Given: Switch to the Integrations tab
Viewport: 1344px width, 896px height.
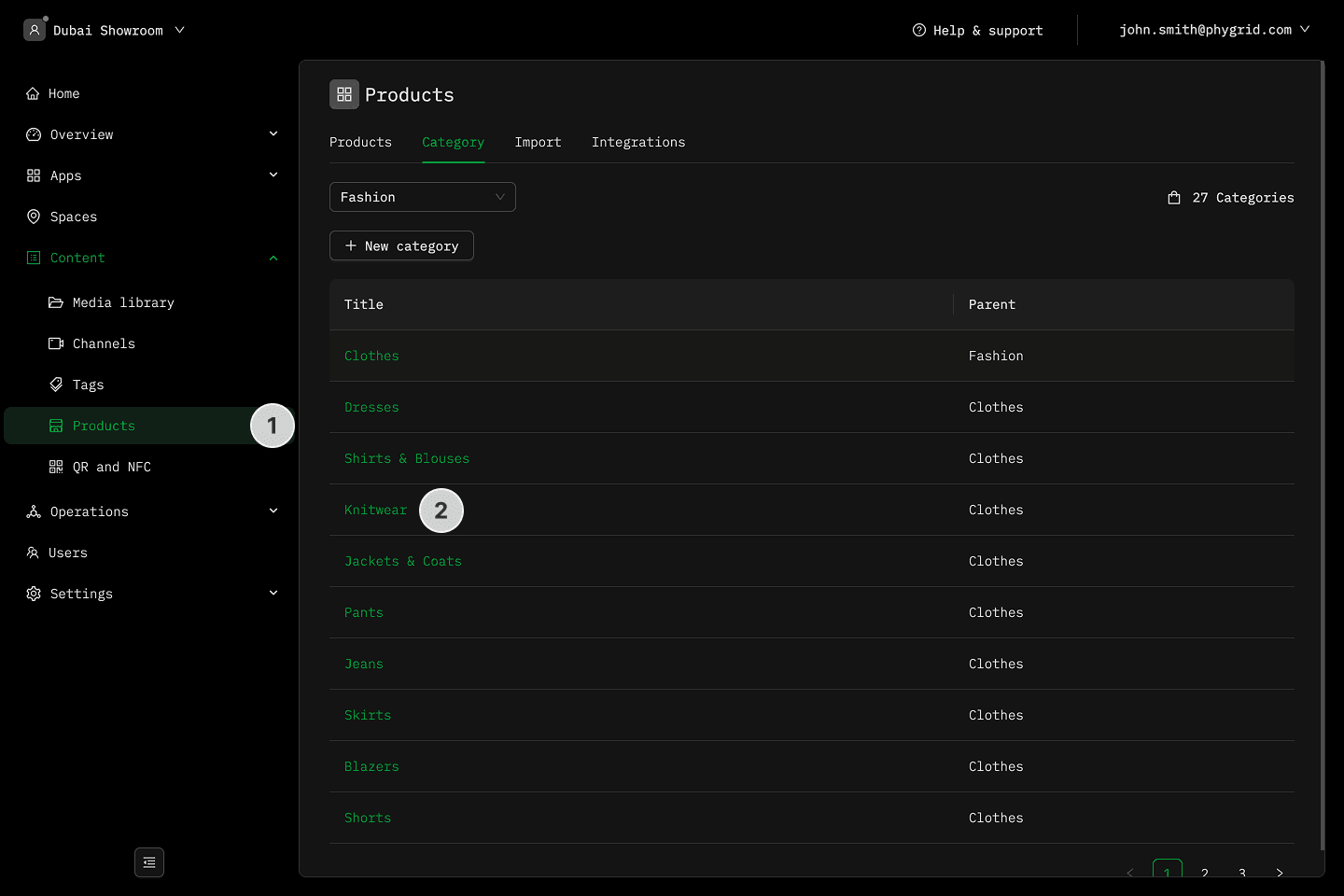Looking at the screenshot, I should pyautogui.click(x=638, y=142).
